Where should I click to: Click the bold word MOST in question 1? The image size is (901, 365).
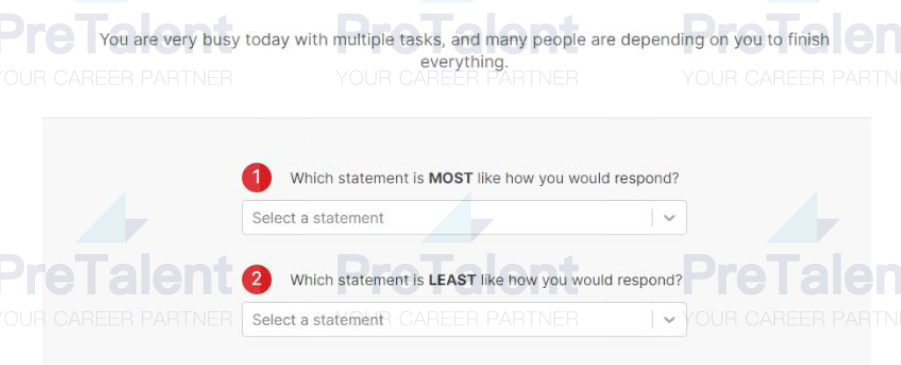(450, 178)
